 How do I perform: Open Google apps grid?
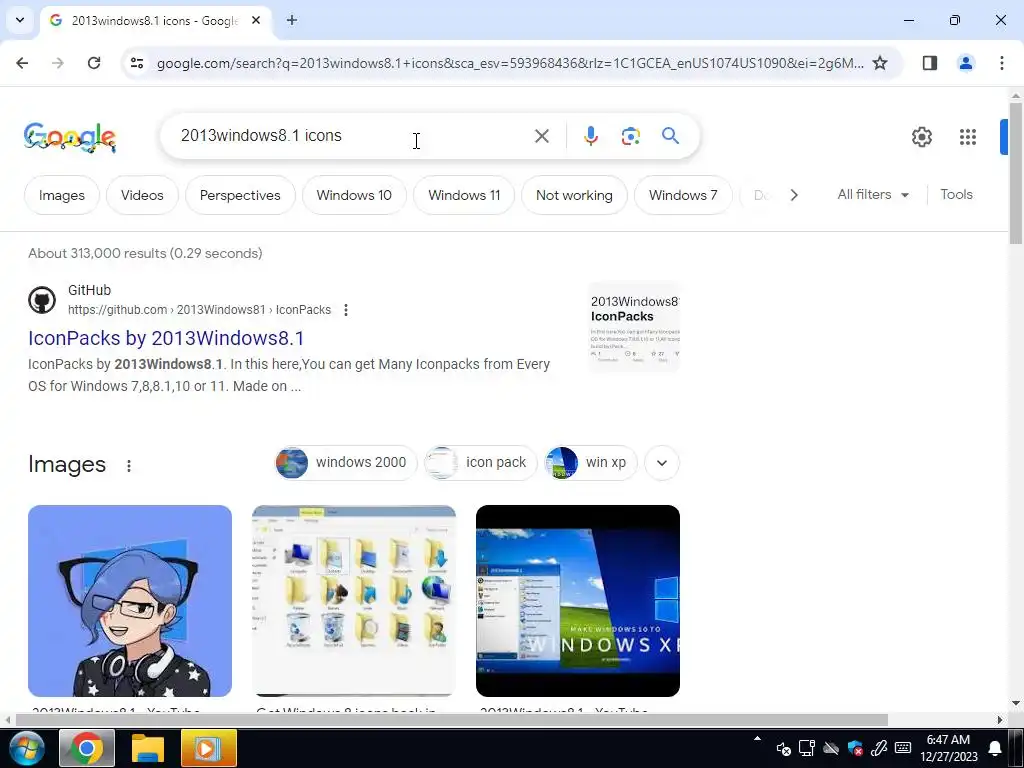(967, 136)
